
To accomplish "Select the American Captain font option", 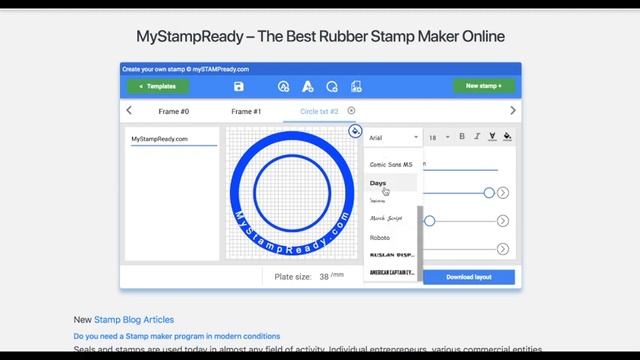I will click(x=391, y=272).
